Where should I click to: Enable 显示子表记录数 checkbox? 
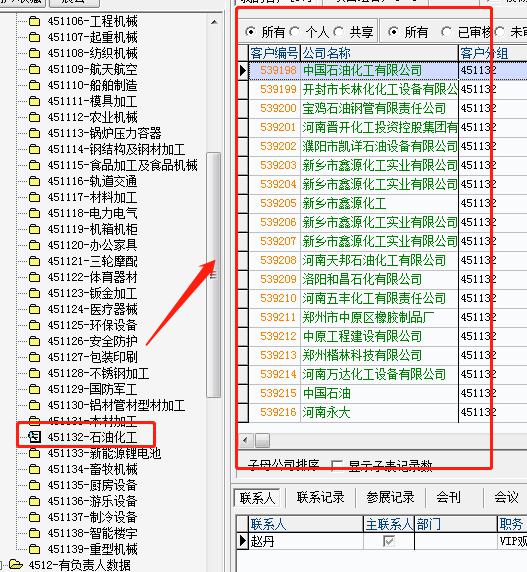[x=337, y=465]
